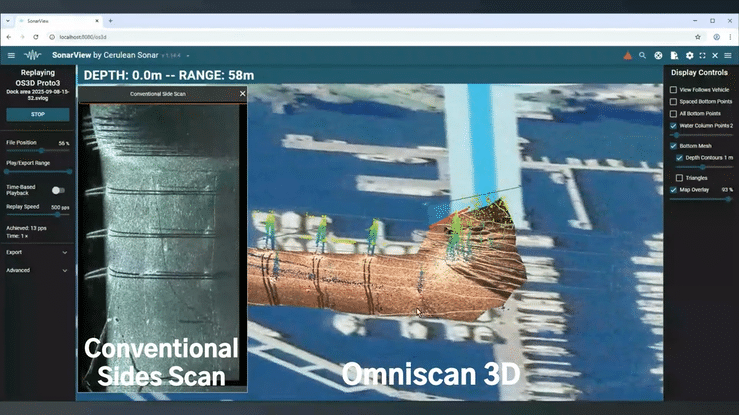Open the left hamburger menu
The image size is (739, 415).
pos(11,56)
